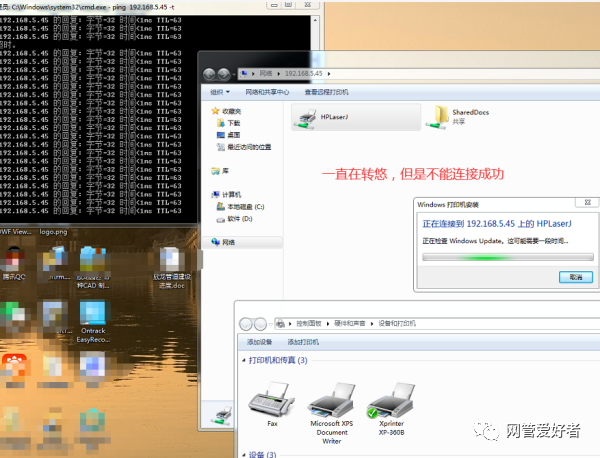This screenshot has width=600, height=458.
Task: Collapse the 设备 (3) group
Action: (x=244, y=455)
